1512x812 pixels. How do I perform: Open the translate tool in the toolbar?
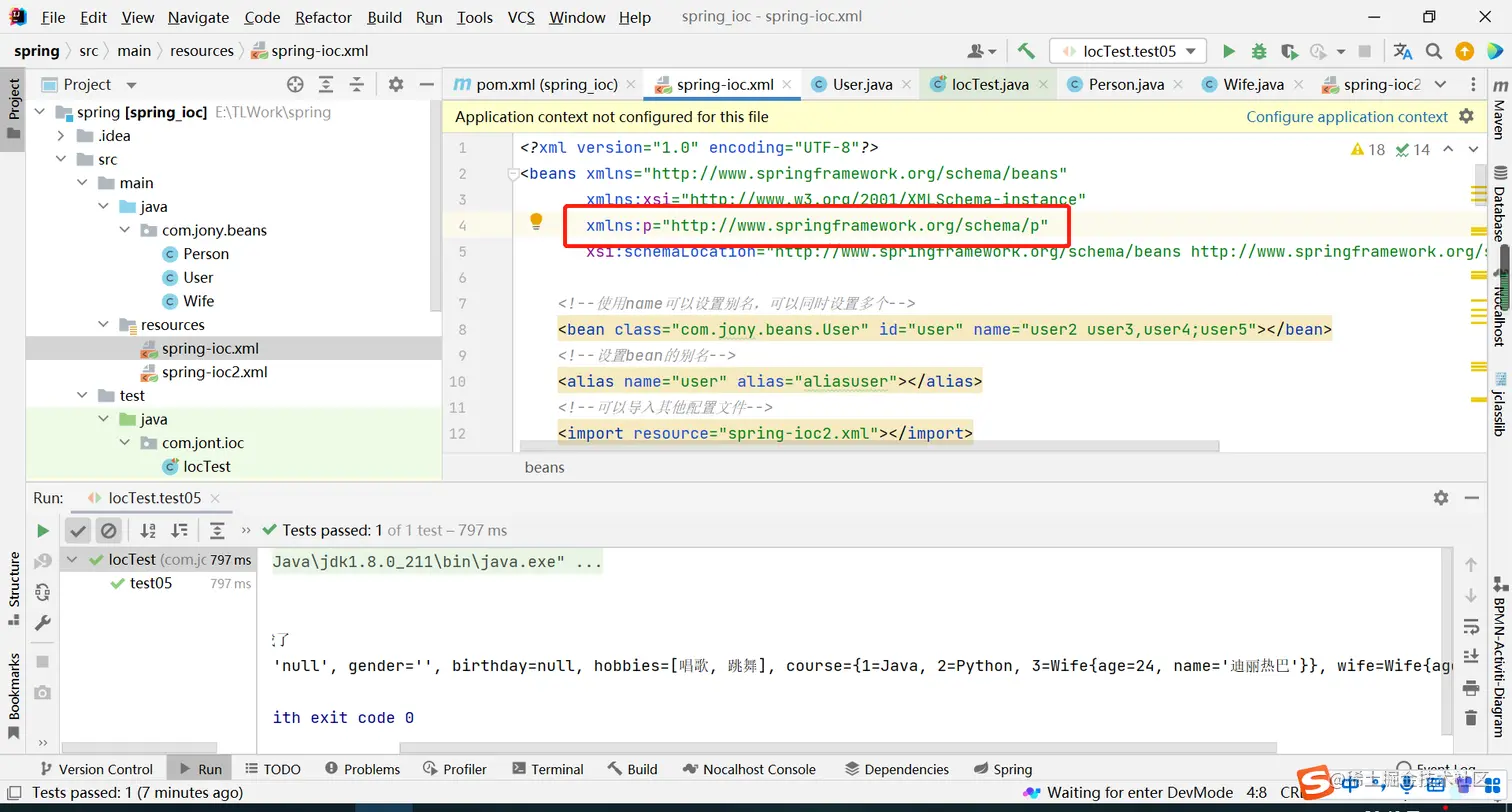(1403, 51)
